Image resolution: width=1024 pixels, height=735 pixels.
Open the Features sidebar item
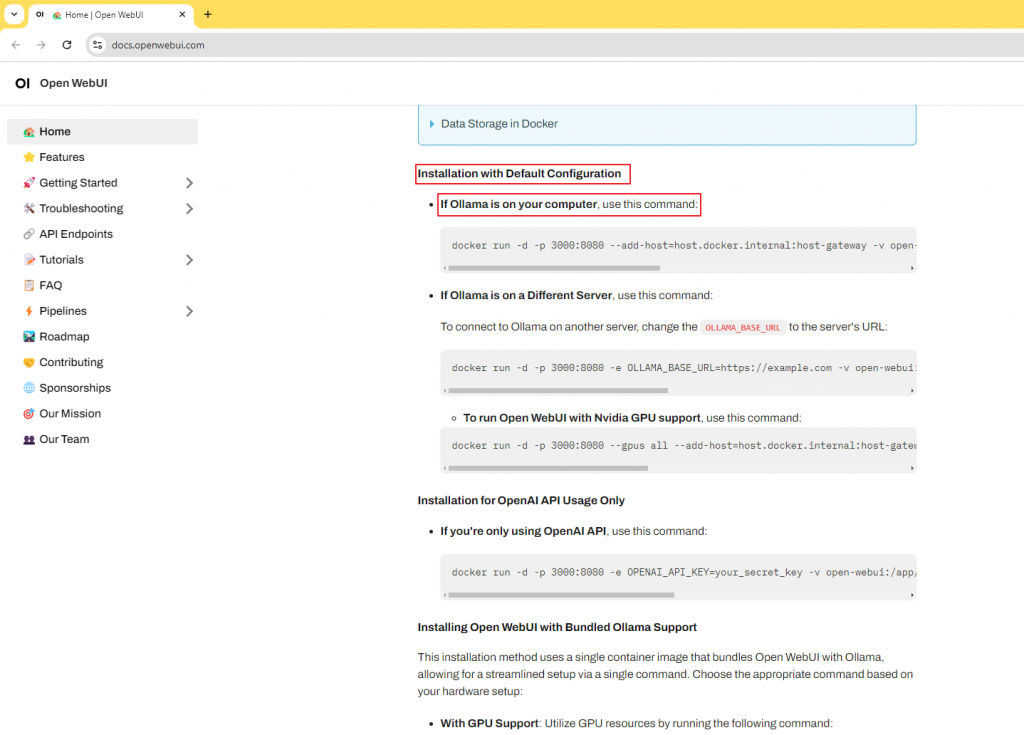tap(103, 157)
